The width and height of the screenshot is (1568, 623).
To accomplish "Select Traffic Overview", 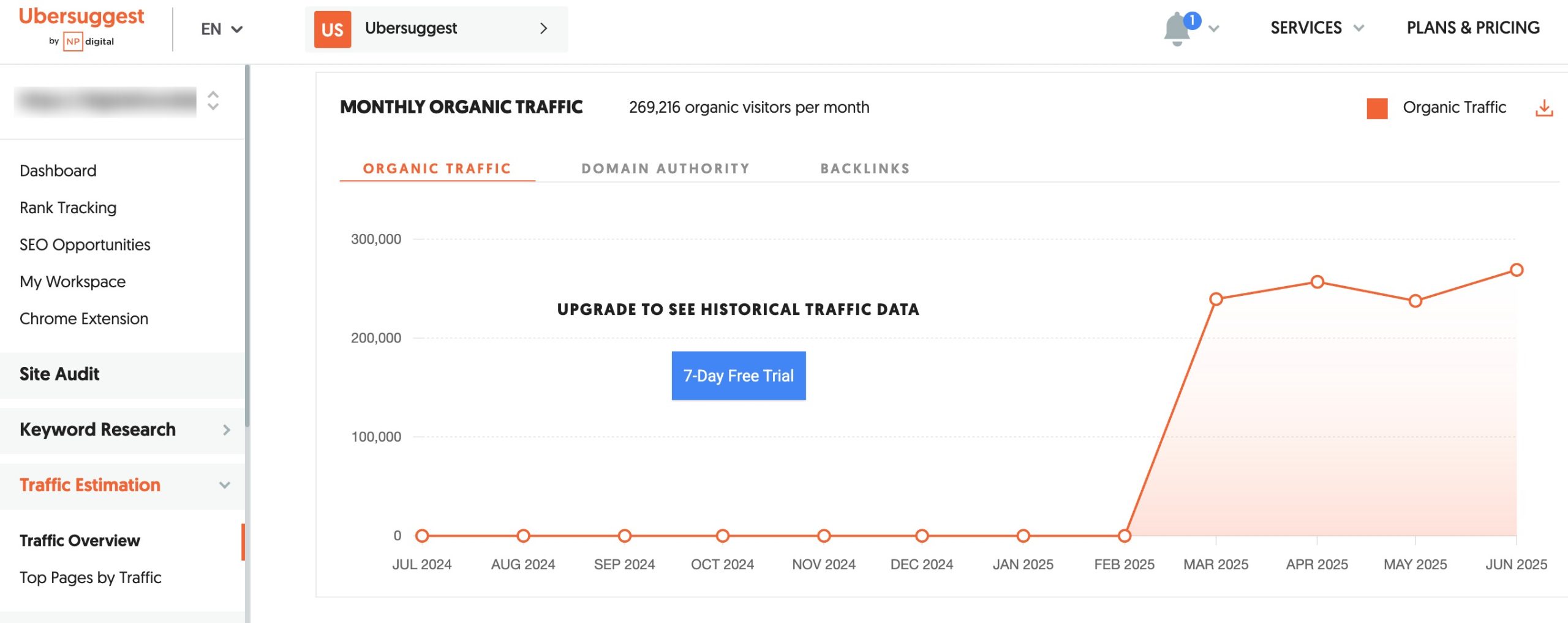I will tap(80, 541).
